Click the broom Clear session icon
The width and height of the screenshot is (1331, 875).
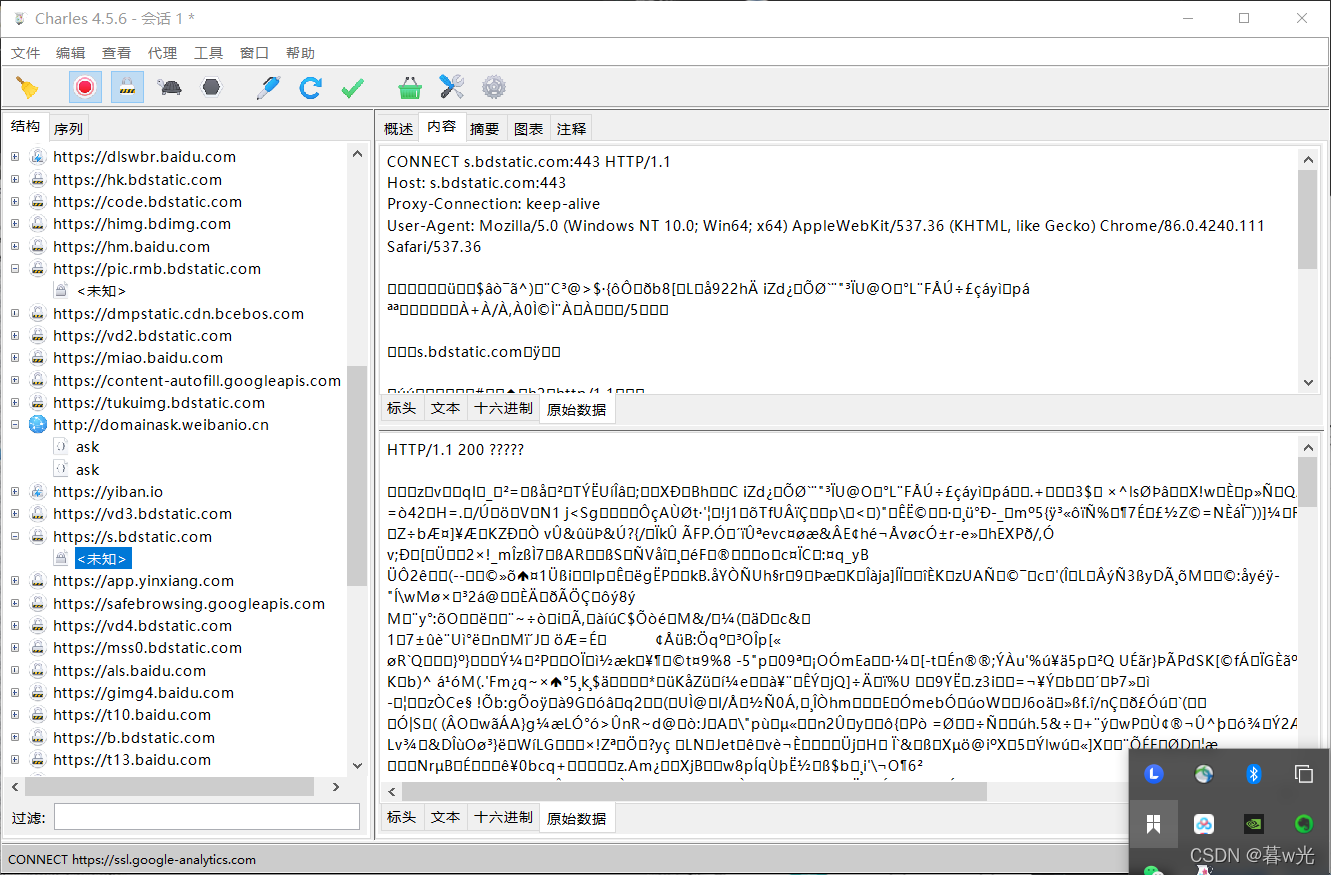pyautogui.click(x=28, y=87)
